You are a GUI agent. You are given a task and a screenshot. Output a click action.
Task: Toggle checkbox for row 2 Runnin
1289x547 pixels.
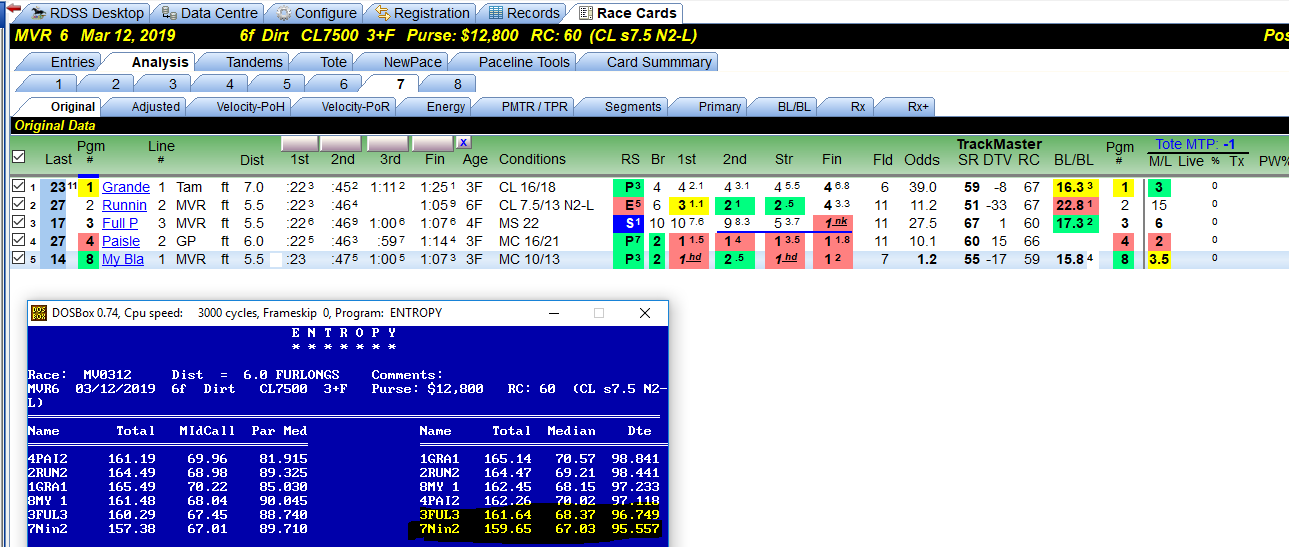17,205
